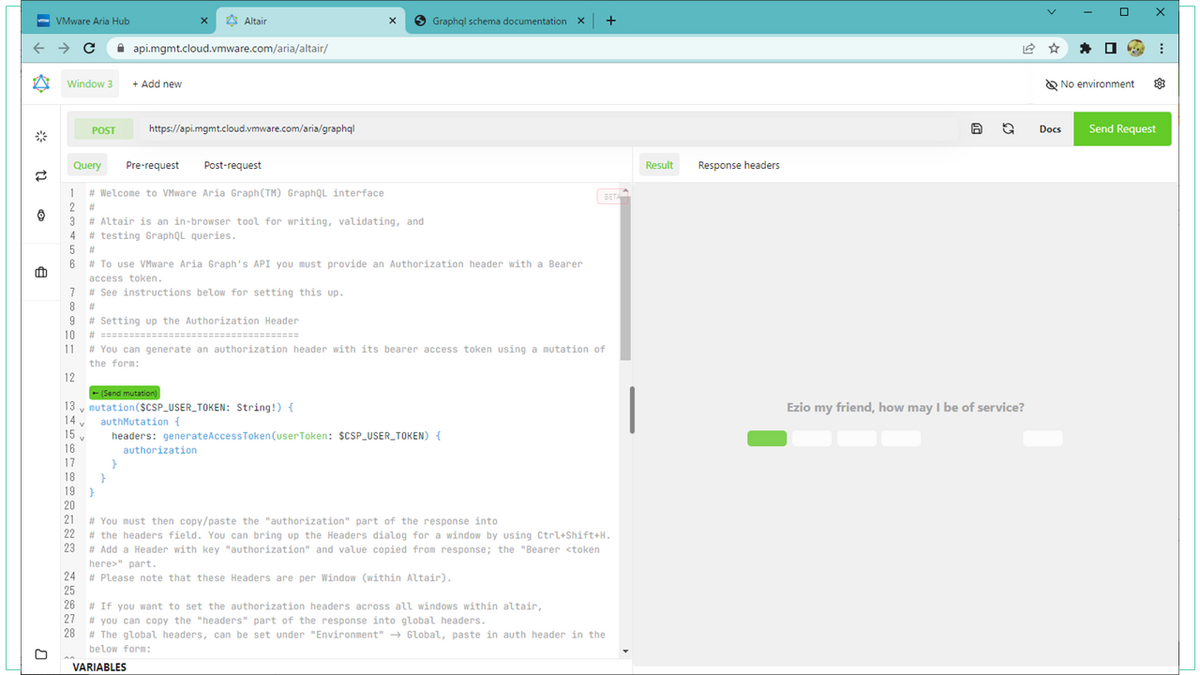Open the tab search chevron in title bar
The height and width of the screenshot is (675, 1200).
click(1052, 12)
